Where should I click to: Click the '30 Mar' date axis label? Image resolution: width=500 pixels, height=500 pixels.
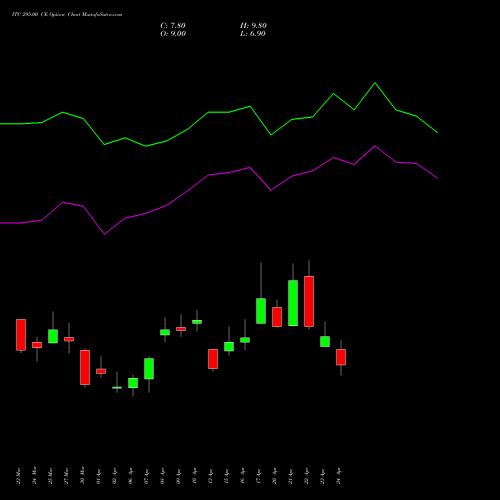click(82, 475)
